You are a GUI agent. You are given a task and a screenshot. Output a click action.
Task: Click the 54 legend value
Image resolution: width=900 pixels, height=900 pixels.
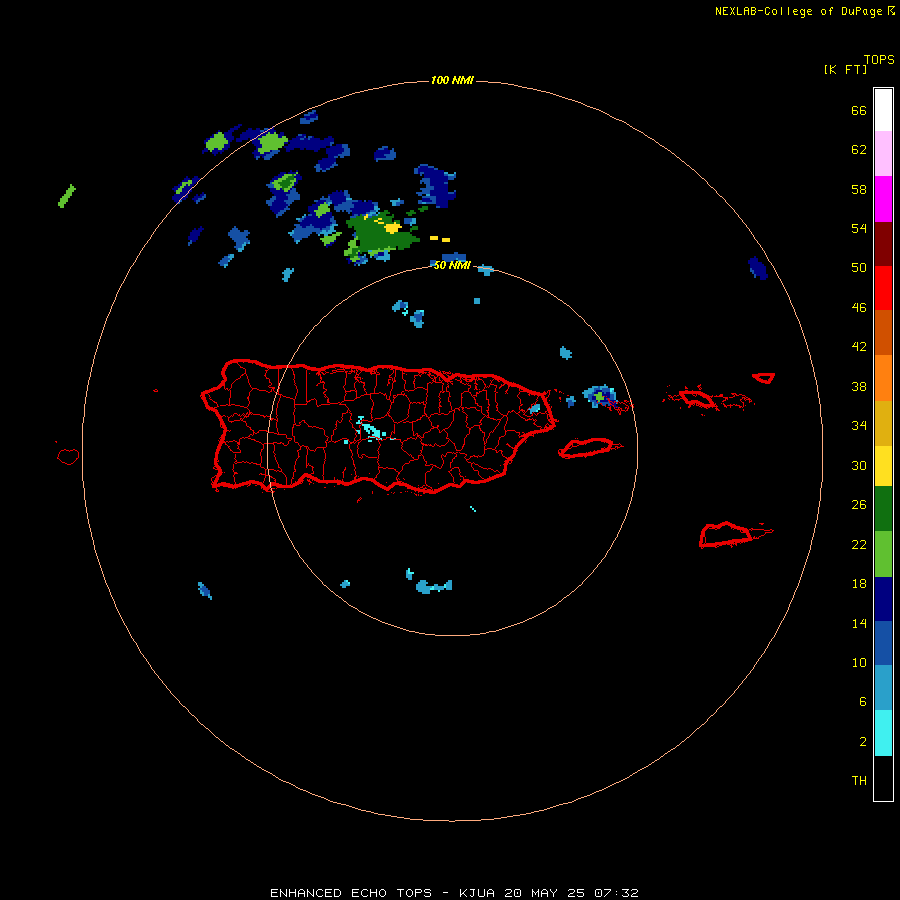point(859,228)
